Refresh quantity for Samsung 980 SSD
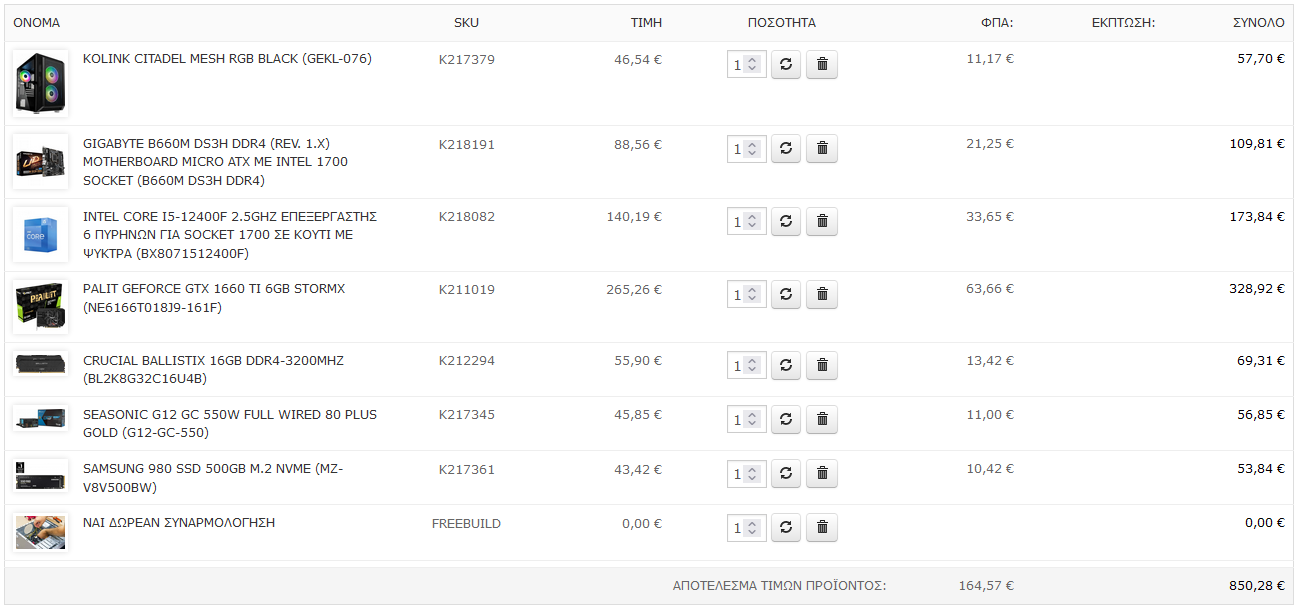Screen dimensions: 1299x605 [786, 474]
